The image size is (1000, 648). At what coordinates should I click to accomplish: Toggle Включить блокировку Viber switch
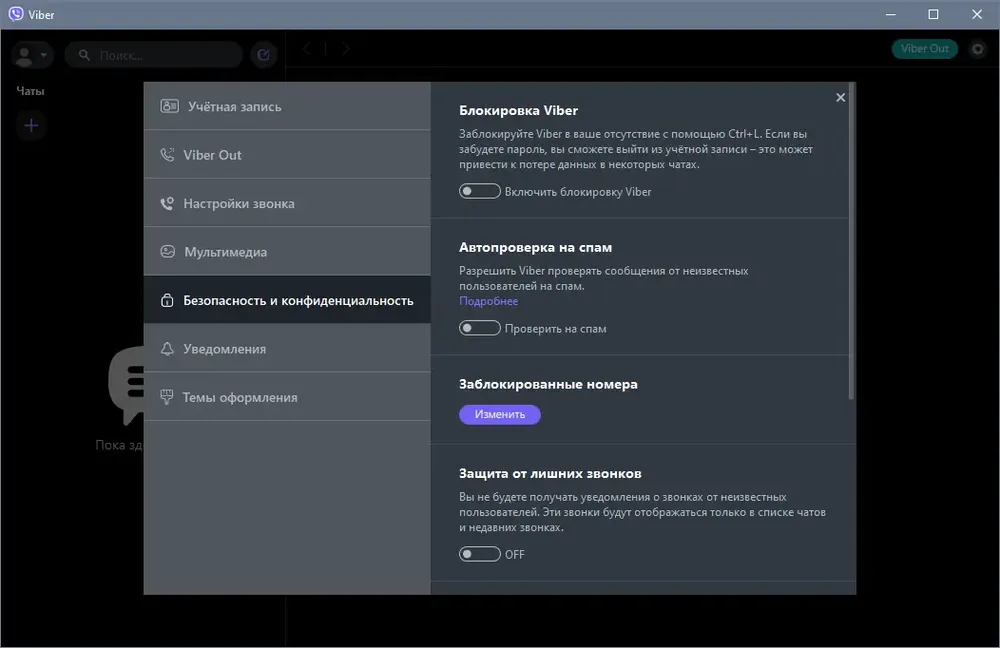tap(480, 191)
